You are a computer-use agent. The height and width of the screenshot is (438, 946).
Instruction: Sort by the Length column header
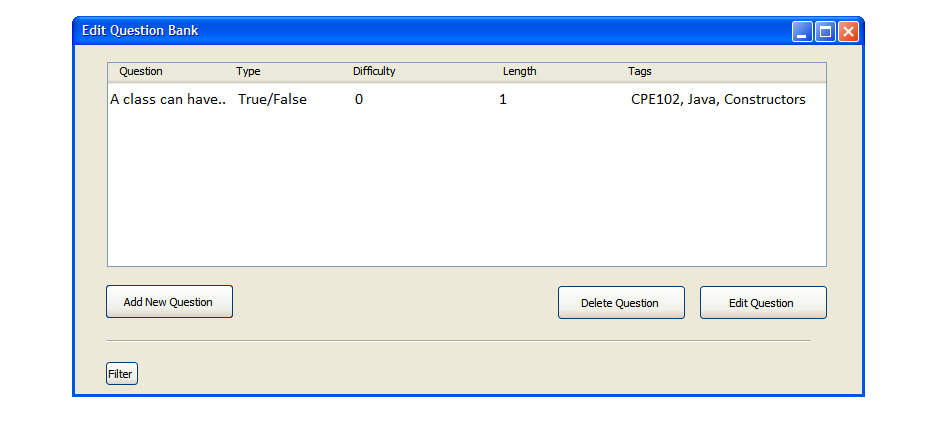tap(519, 72)
